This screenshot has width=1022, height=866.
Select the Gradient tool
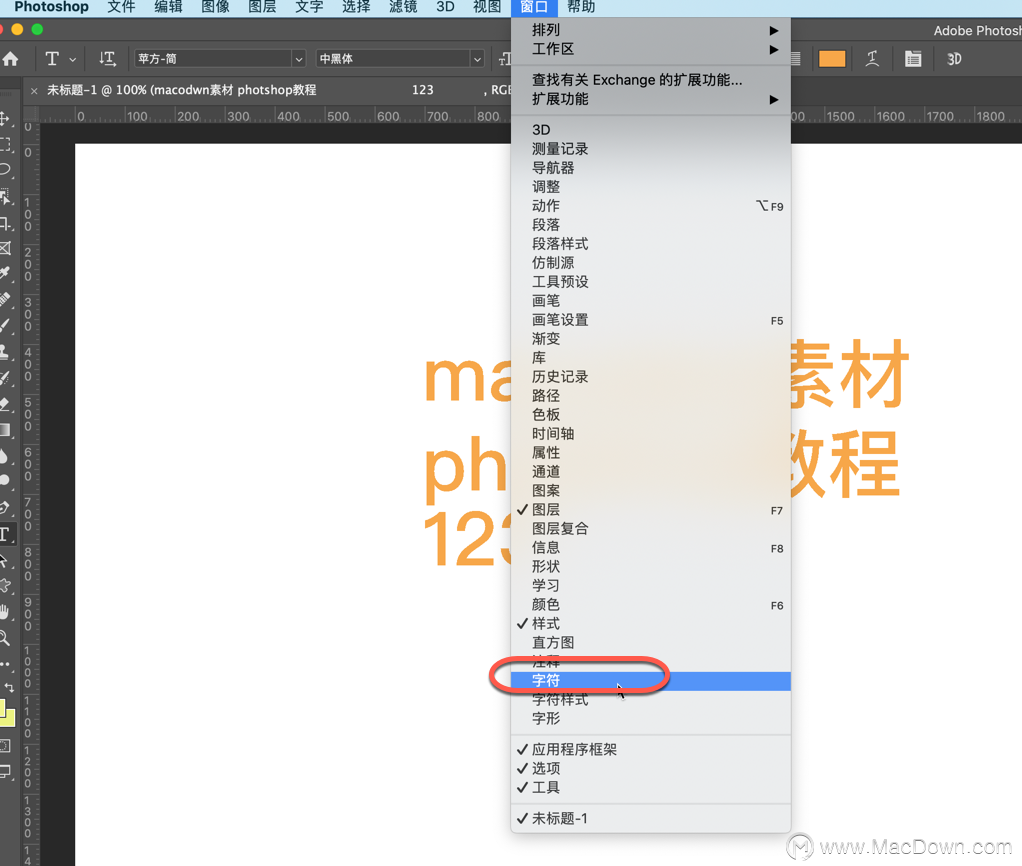[x=5, y=430]
